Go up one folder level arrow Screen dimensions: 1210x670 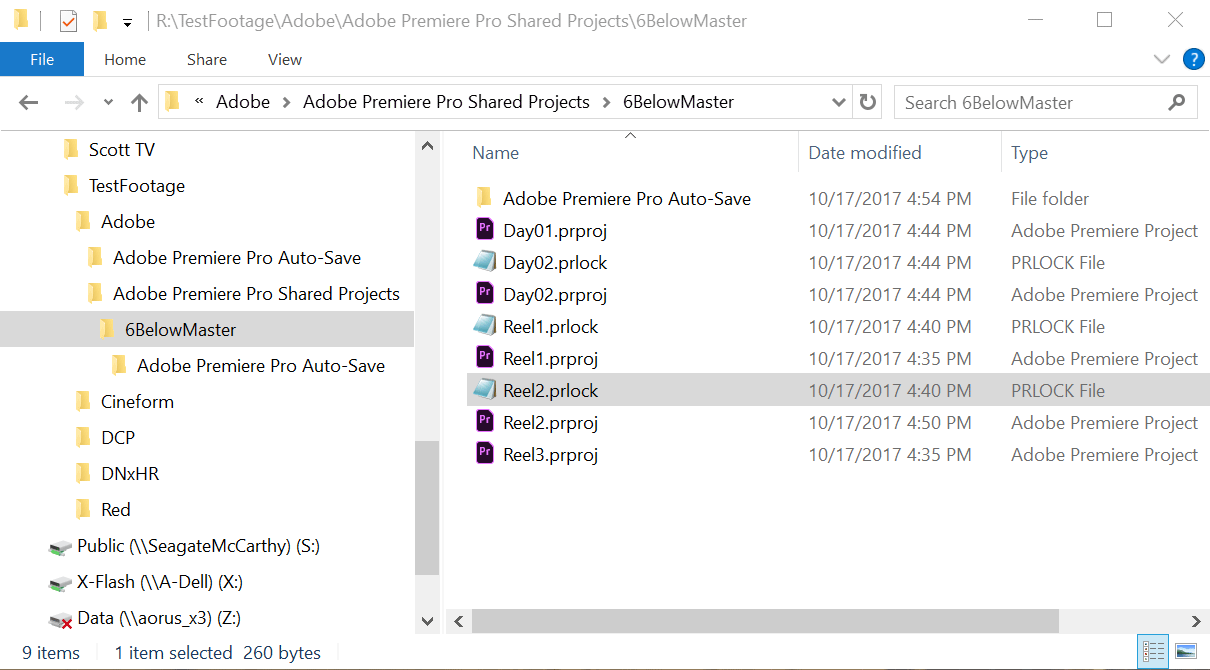click(x=140, y=102)
